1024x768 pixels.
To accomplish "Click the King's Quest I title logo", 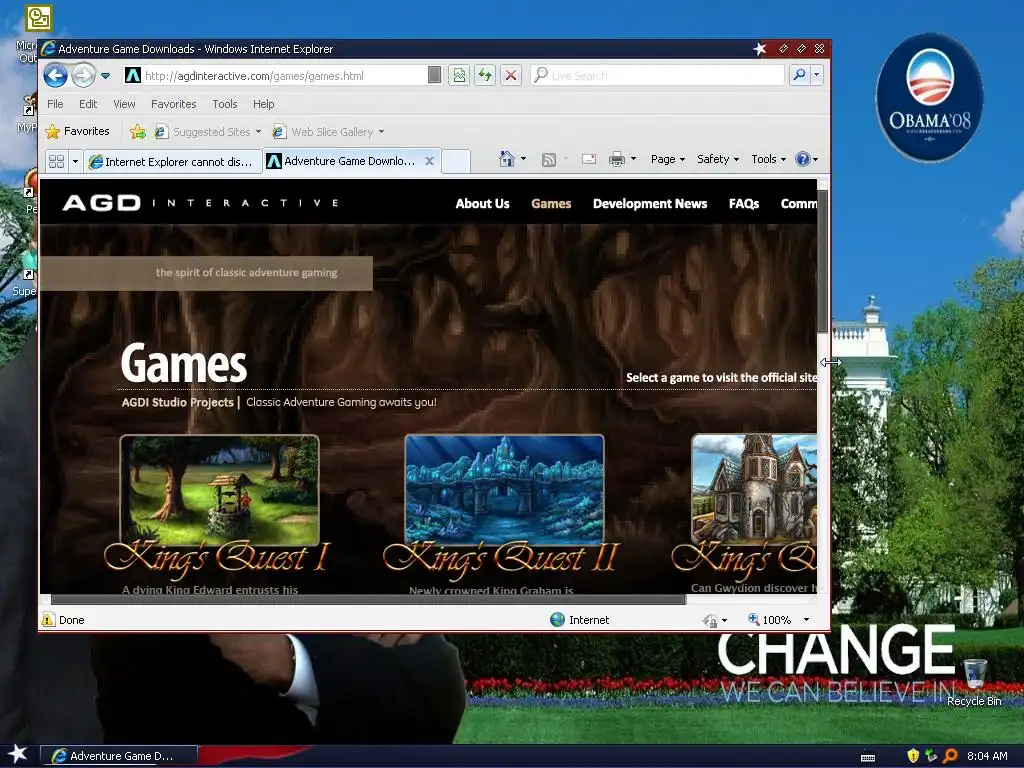I will tap(216, 560).
